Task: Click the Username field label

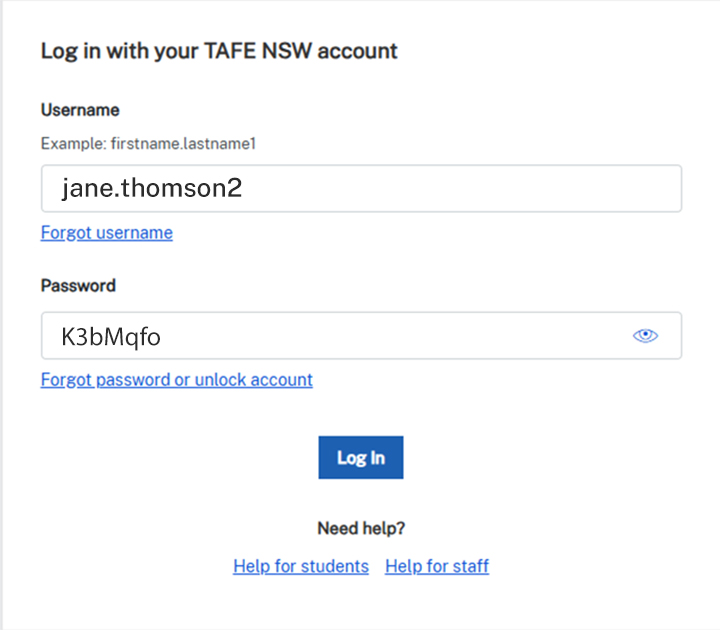Action: (x=80, y=110)
